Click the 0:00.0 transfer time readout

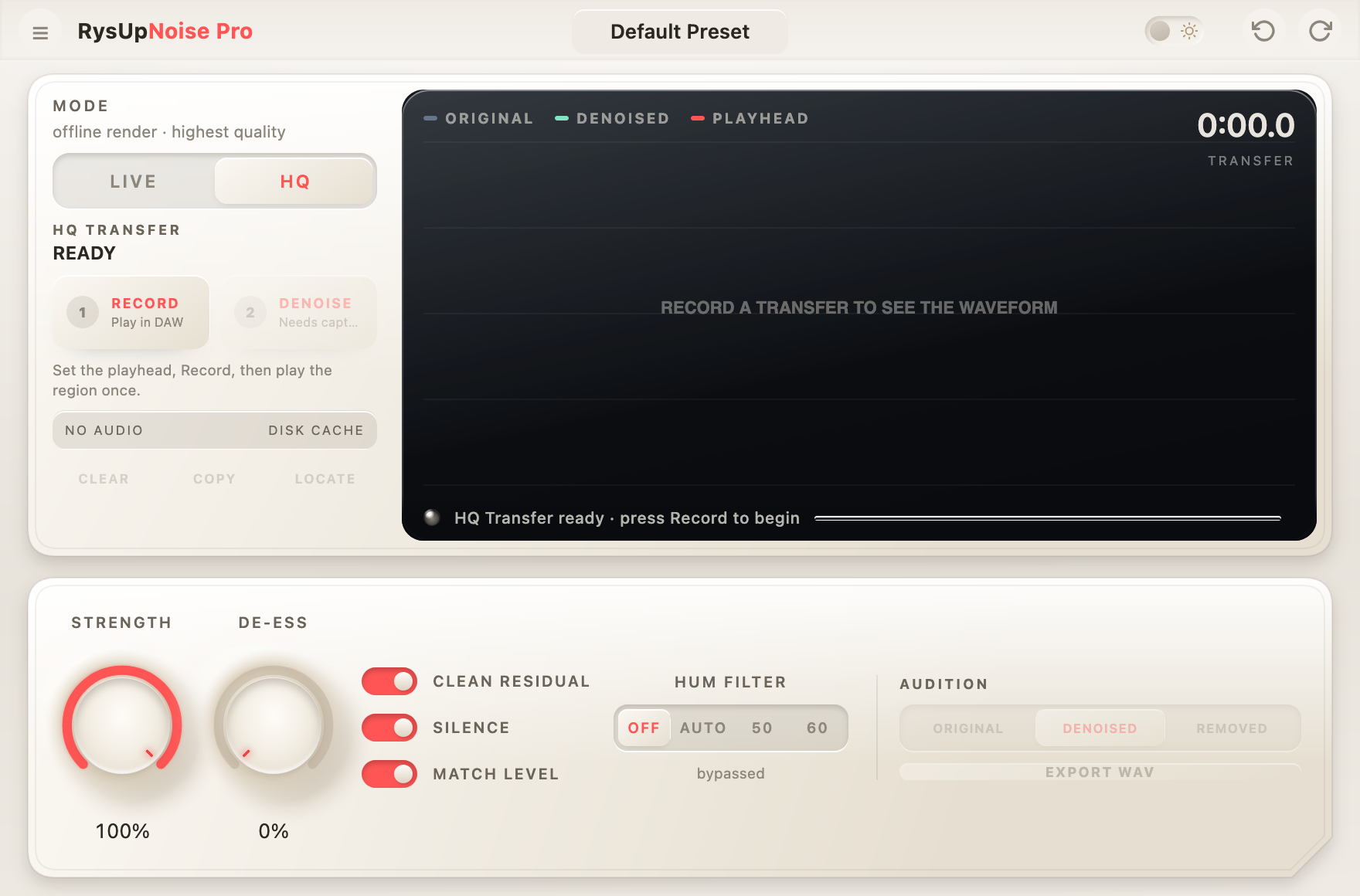click(x=1246, y=125)
